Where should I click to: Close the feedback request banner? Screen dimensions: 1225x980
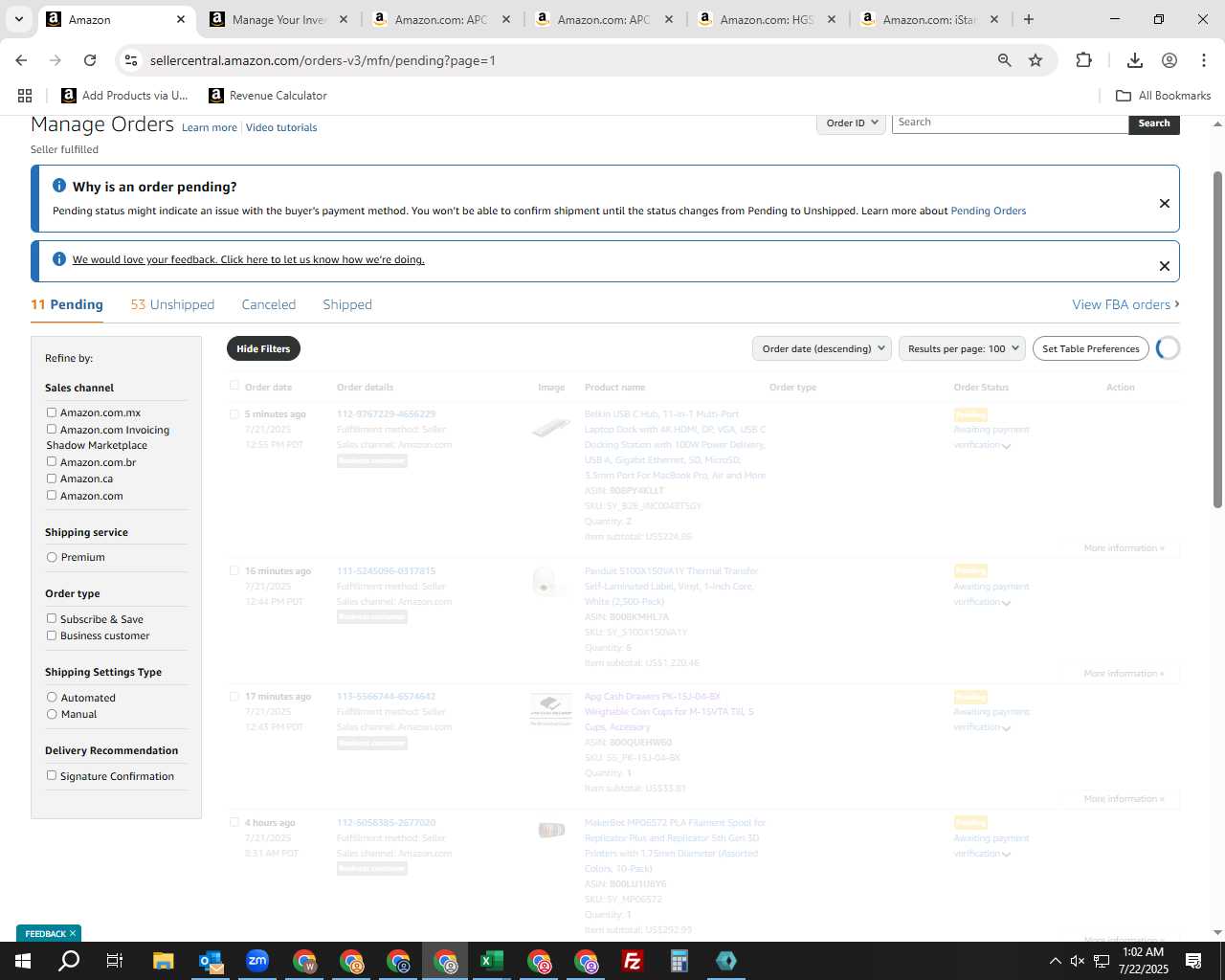click(x=1165, y=266)
